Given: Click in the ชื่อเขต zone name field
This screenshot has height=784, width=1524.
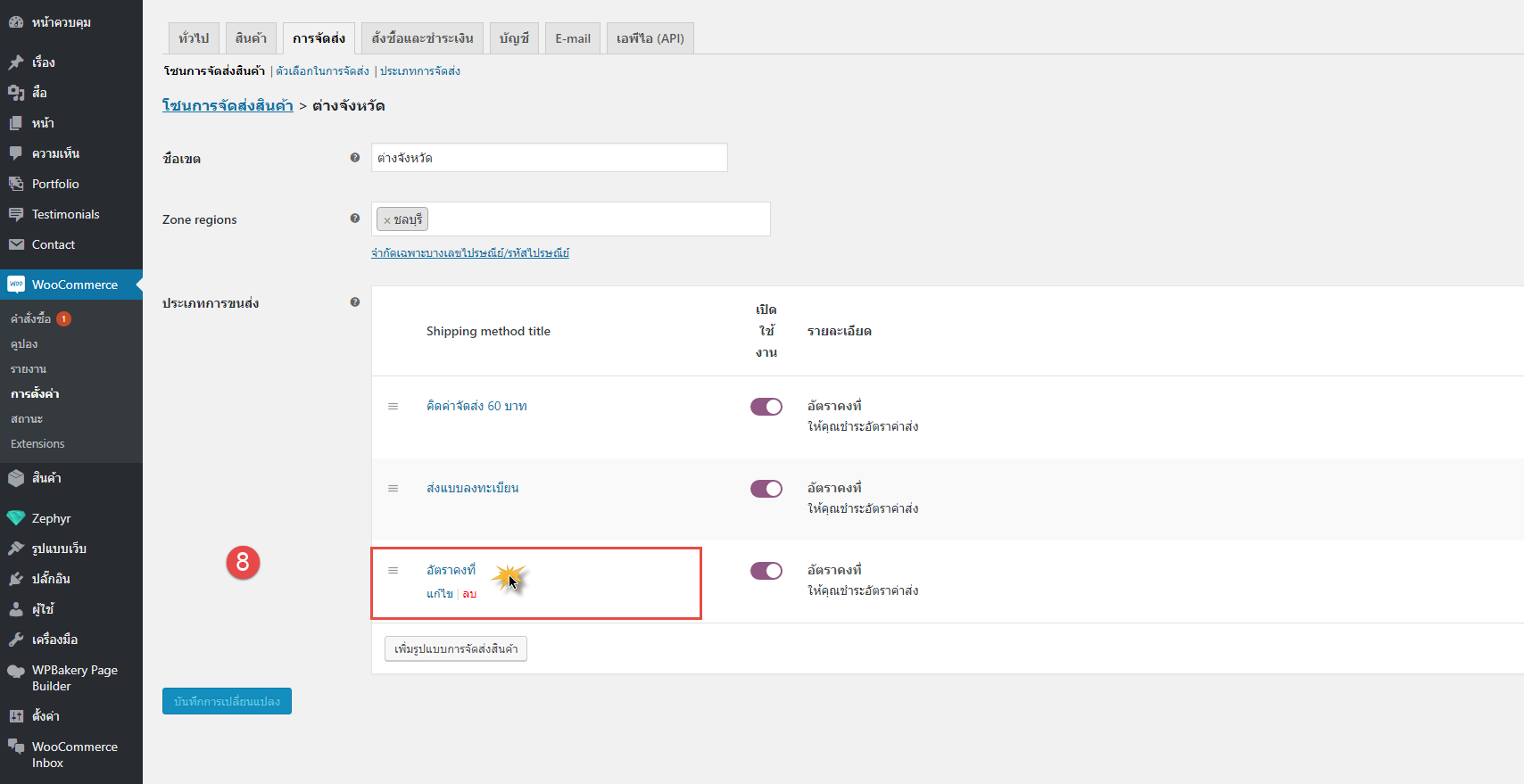Looking at the screenshot, I should click(x=549, y=158).
